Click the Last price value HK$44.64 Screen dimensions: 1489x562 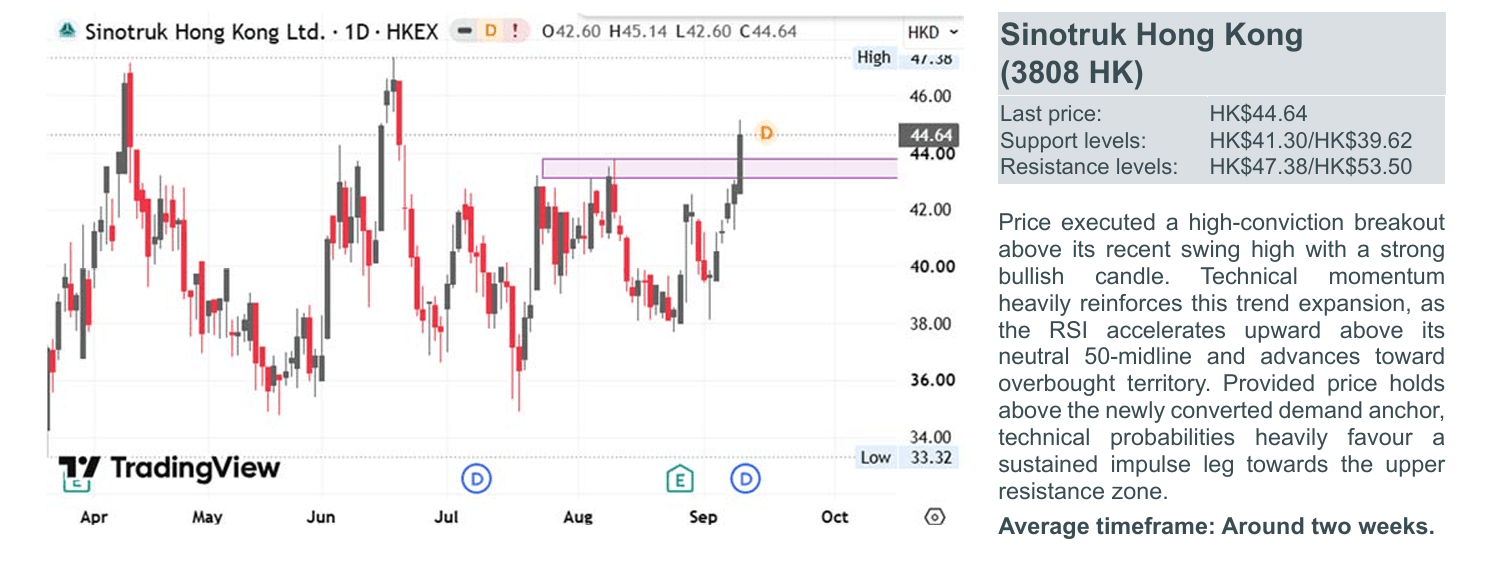pos(1258,115)
